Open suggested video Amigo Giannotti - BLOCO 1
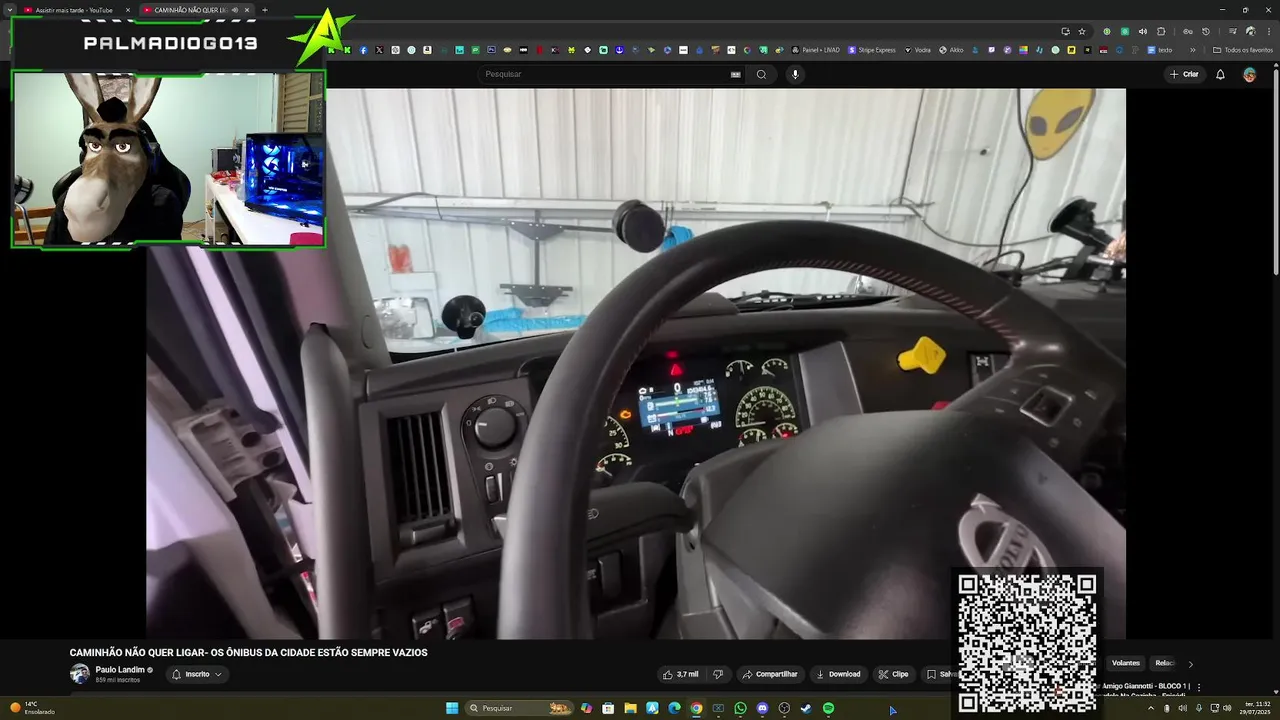The image size is (1280, 720). [1146, 686]
